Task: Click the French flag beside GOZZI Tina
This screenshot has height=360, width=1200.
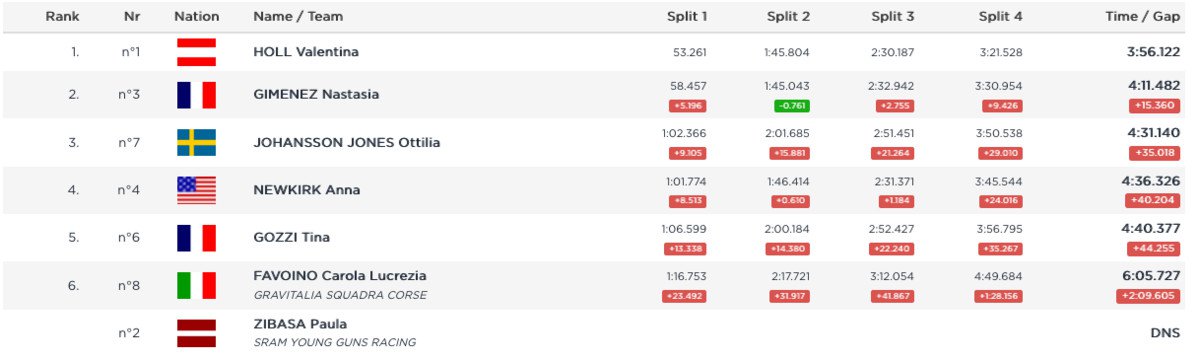Action: [x=196, y=238]
